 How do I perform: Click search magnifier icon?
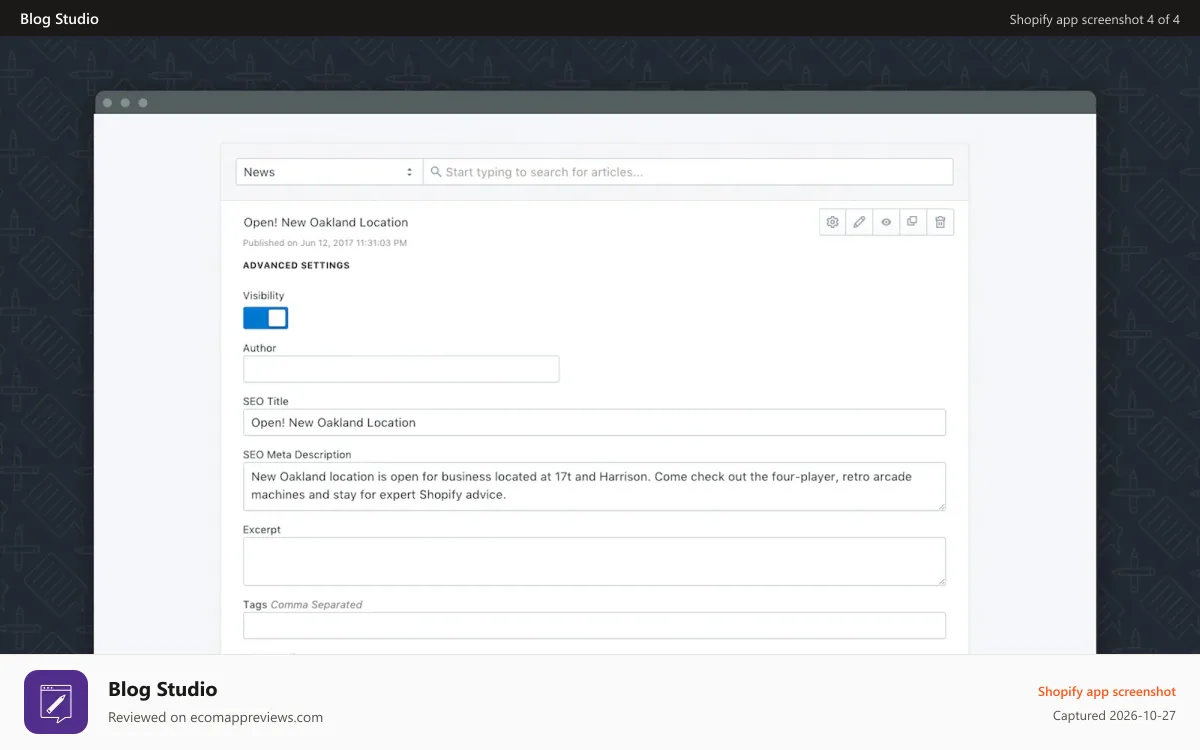coord(436,172)
